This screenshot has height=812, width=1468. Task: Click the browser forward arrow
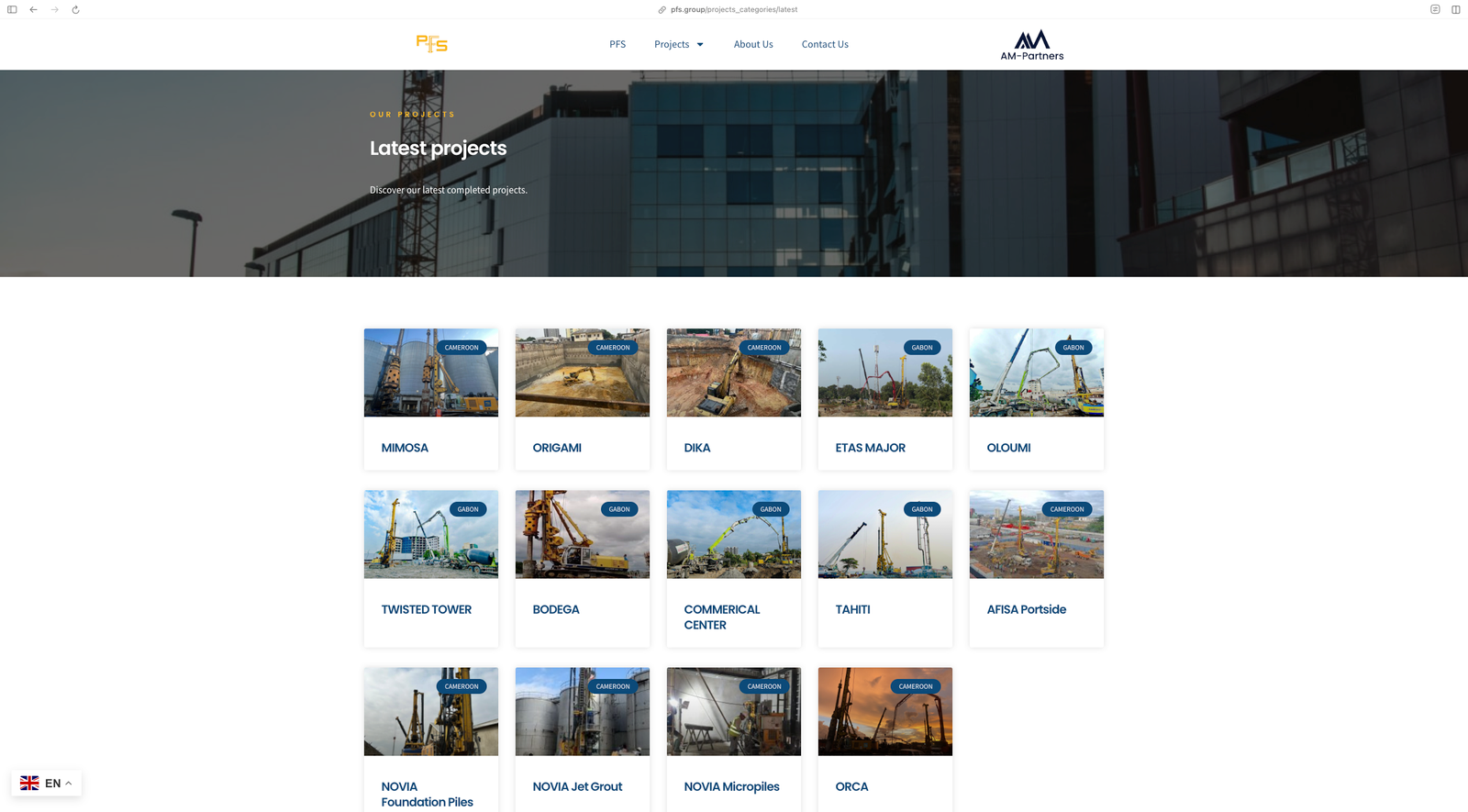[54, 10]
